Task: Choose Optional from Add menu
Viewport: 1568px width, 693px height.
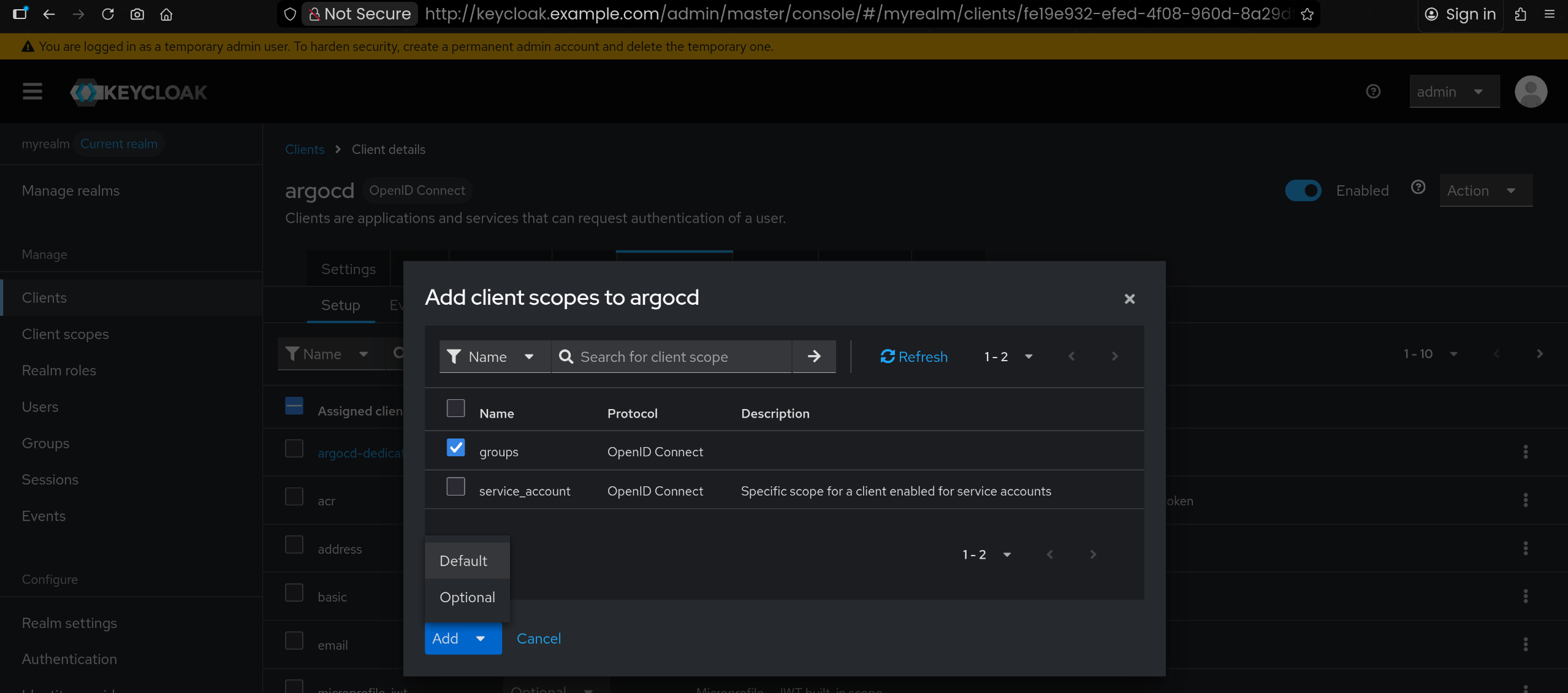Action: tap(467, 597)
